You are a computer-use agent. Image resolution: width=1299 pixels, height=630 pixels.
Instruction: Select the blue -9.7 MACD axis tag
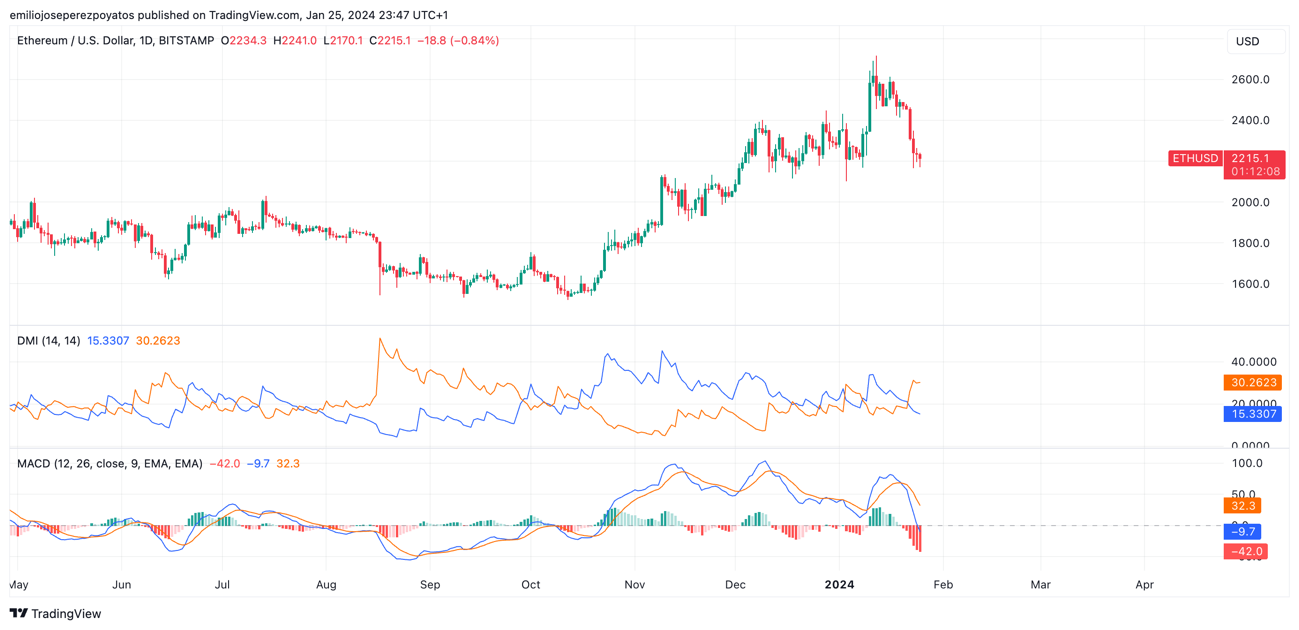1243,532
